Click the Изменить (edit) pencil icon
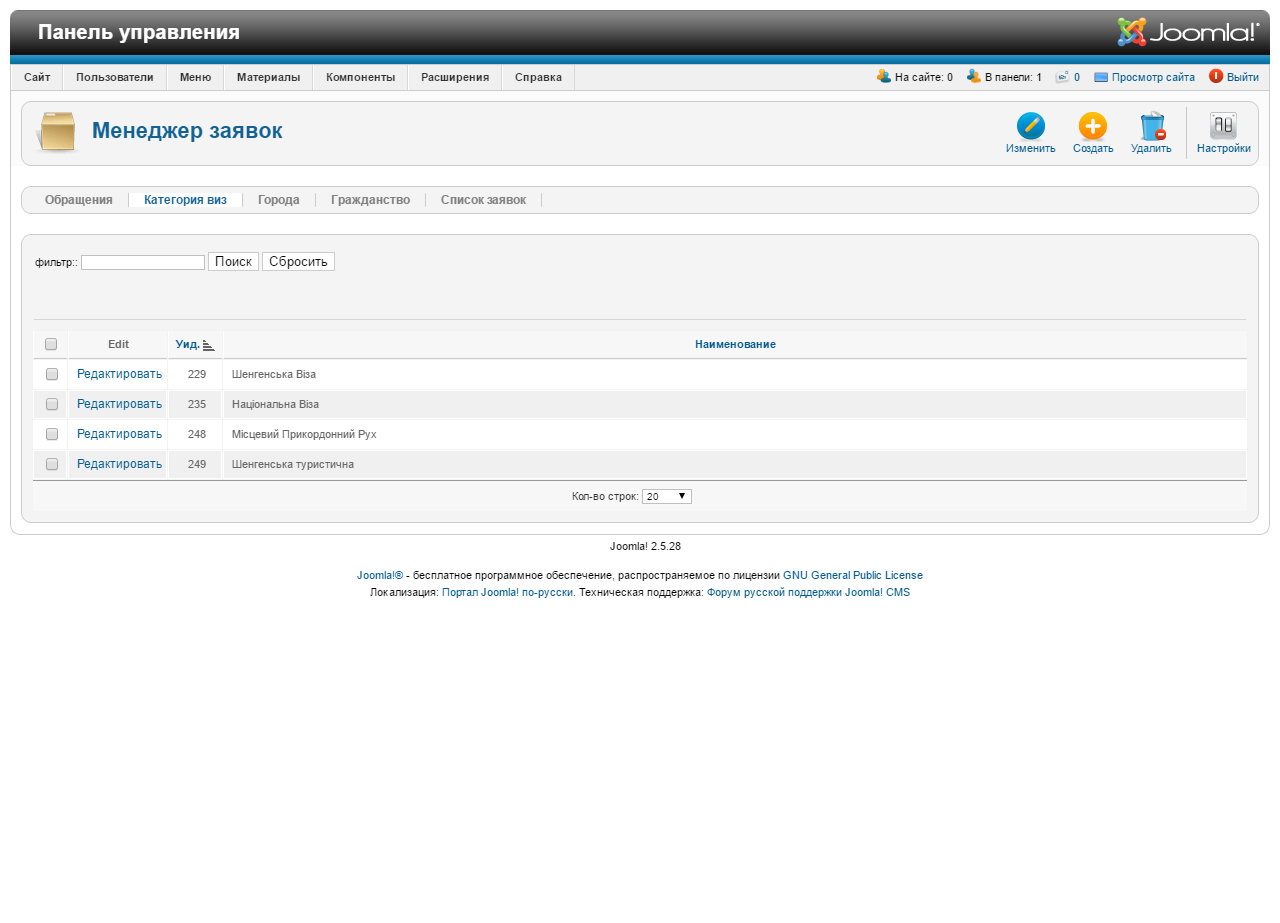Viewport: 1280px width, 923px height. tap(1031, 126)
